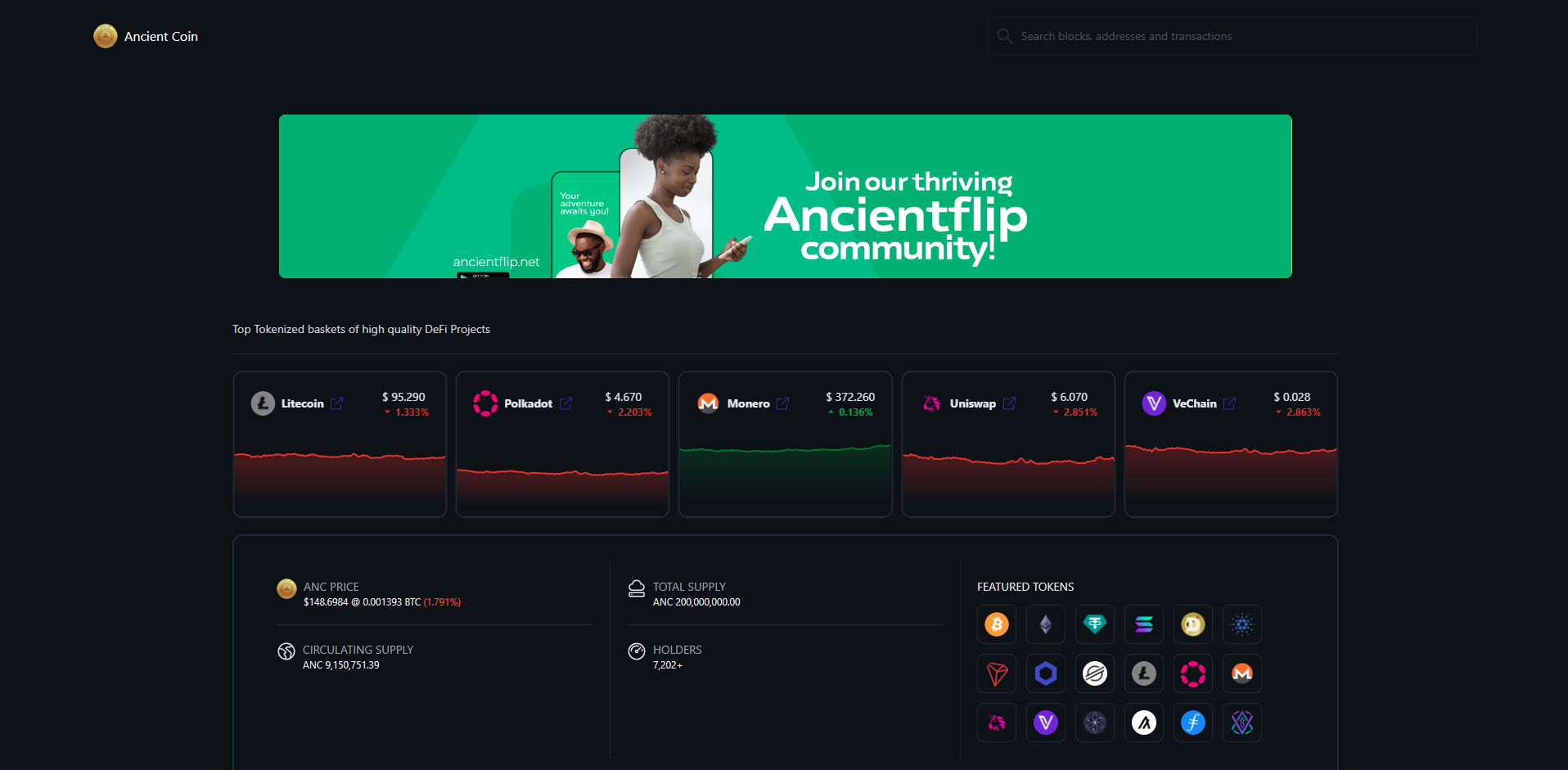Viewport: 1568px width, 770px height.
Task: Click the Uniswap price $ 6.070
Action: click(x=1069, y=397)
